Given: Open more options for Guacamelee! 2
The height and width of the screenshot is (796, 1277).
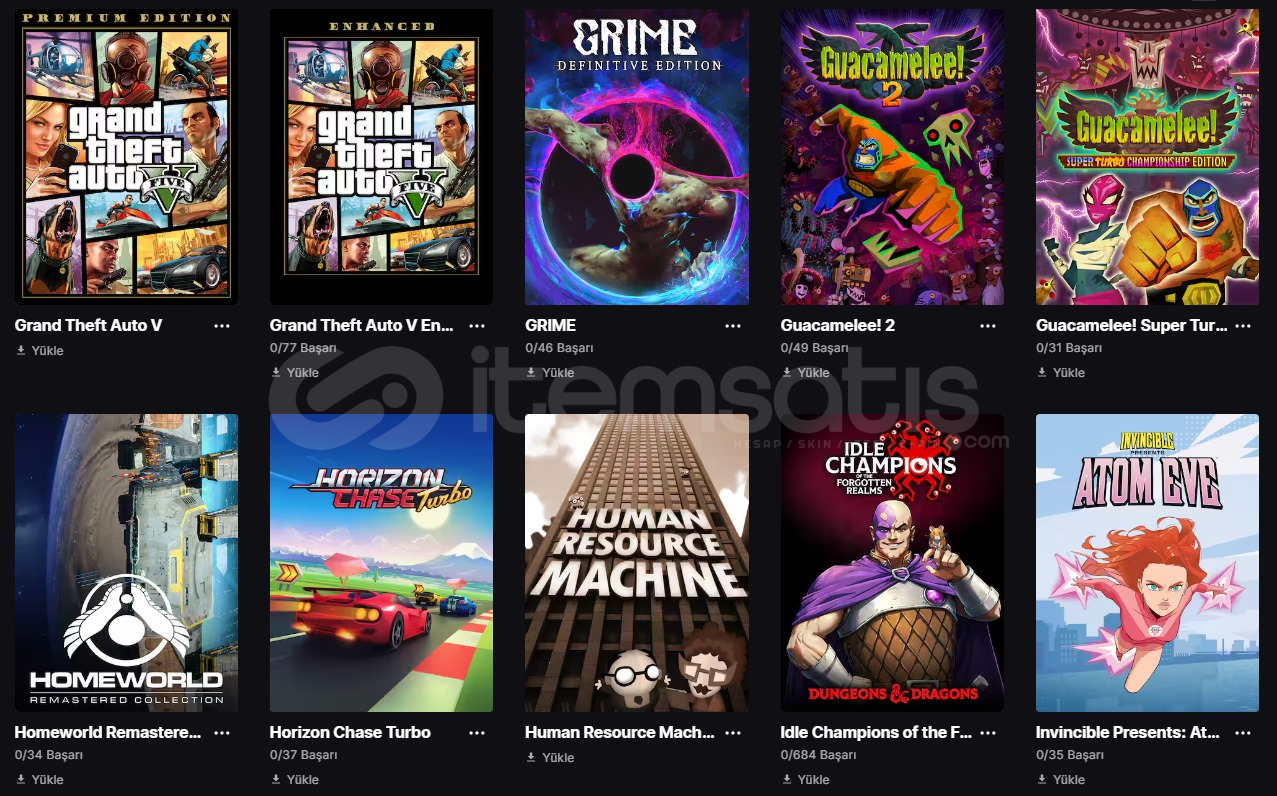Looking at the screenshot, I should (x=988, y=326).
